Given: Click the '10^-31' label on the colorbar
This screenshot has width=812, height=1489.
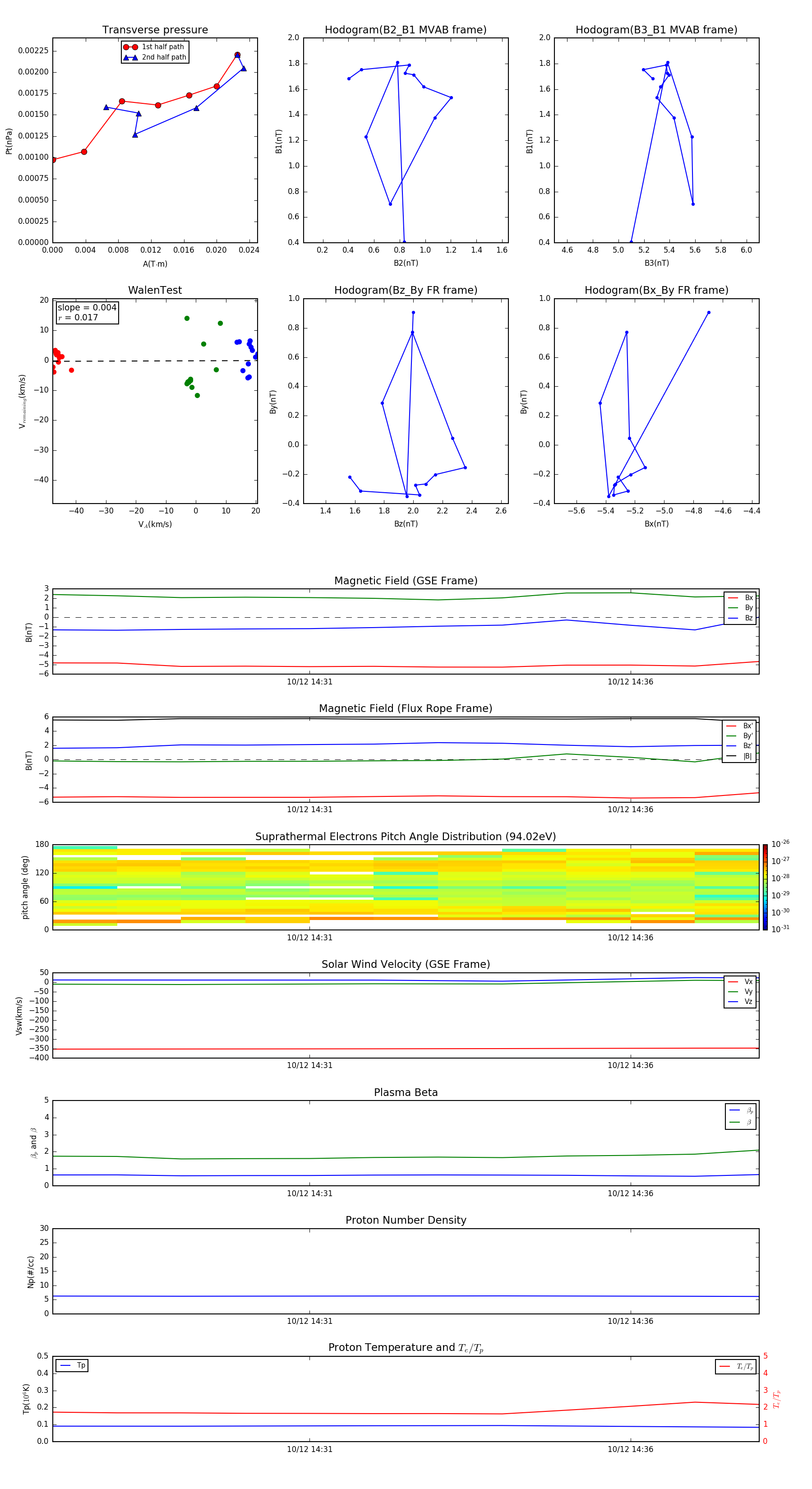Looking at the screenshot, I should tap(780, 929).
